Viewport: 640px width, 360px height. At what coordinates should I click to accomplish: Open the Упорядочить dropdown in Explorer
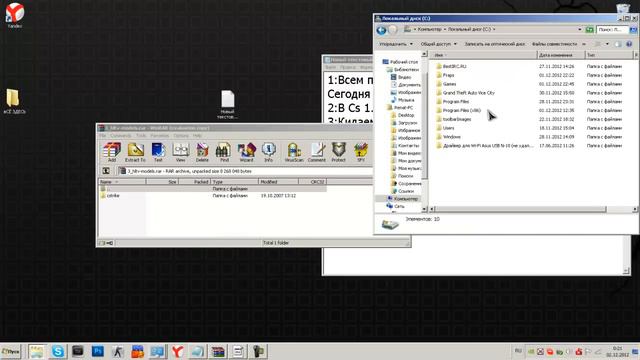[396, 44]
